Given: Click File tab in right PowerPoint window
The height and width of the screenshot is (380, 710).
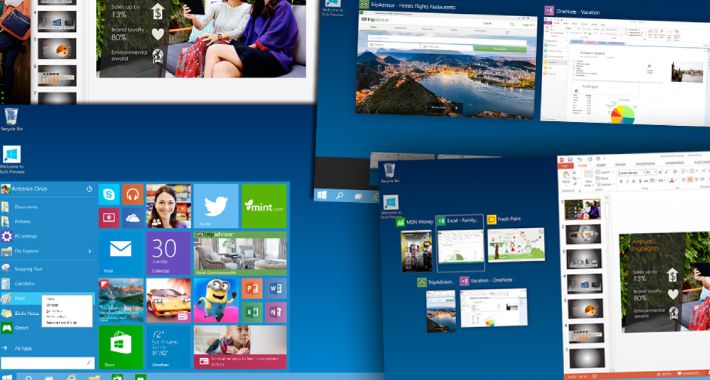Looking at the screenshot, I should 565,166.
